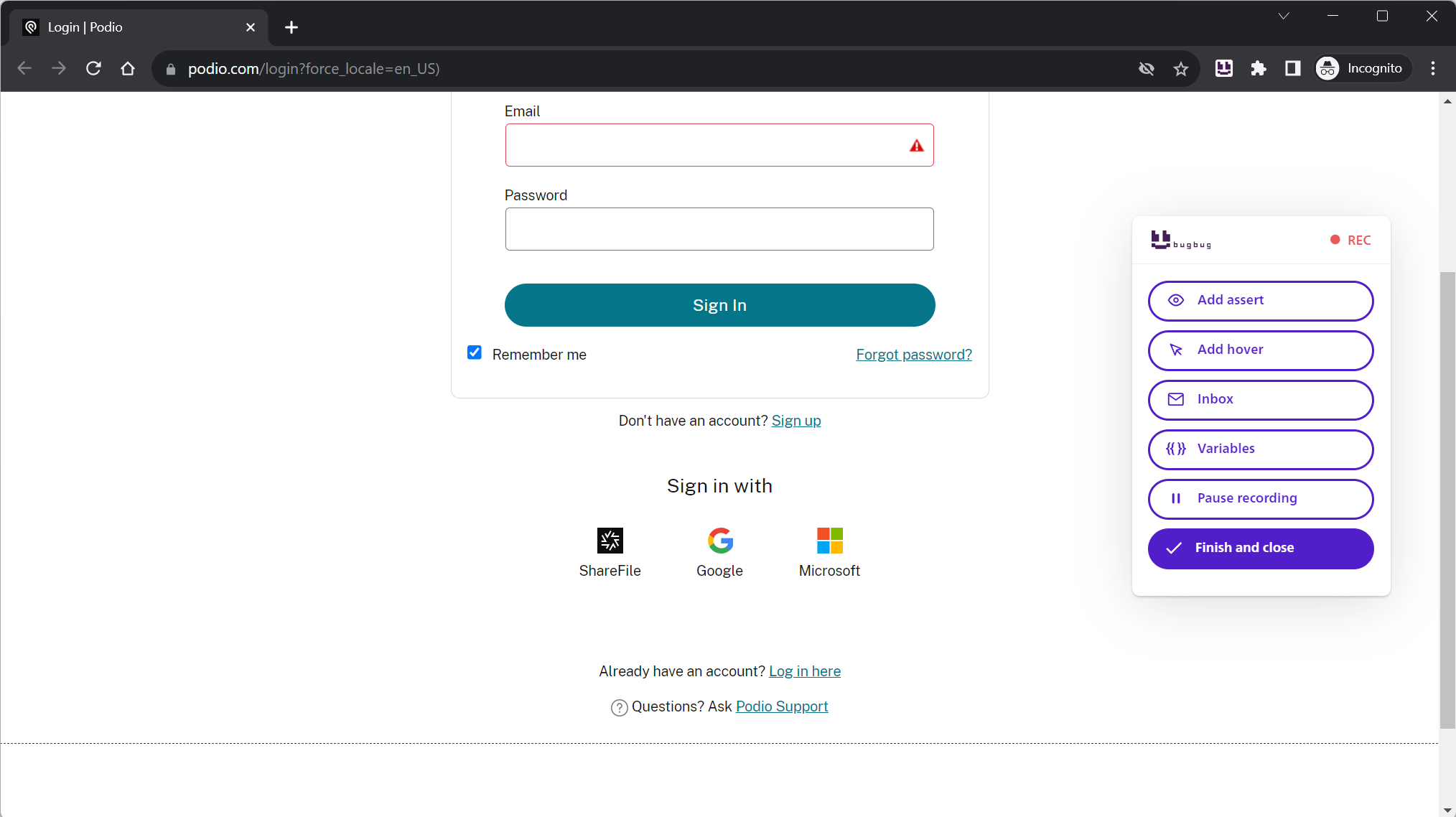Open the browser Extensions puzzle icon

point(1258,68)
